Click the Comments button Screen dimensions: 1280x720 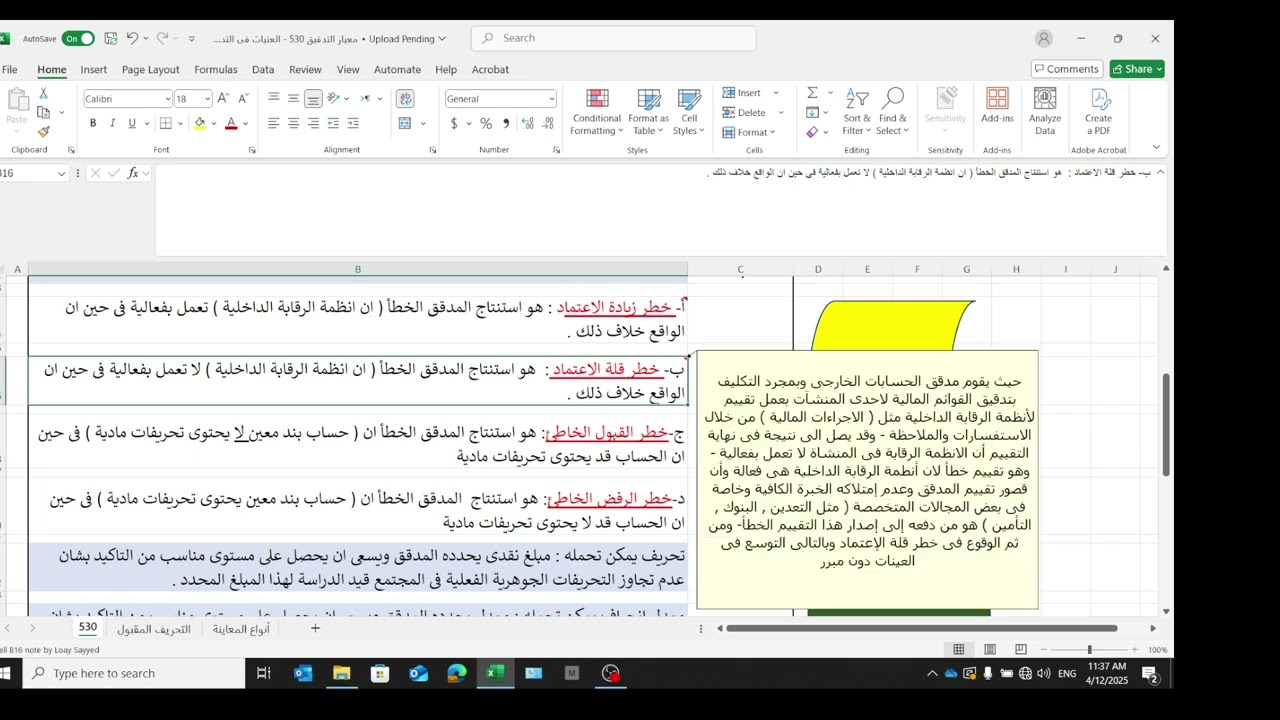pos(1066,69)
